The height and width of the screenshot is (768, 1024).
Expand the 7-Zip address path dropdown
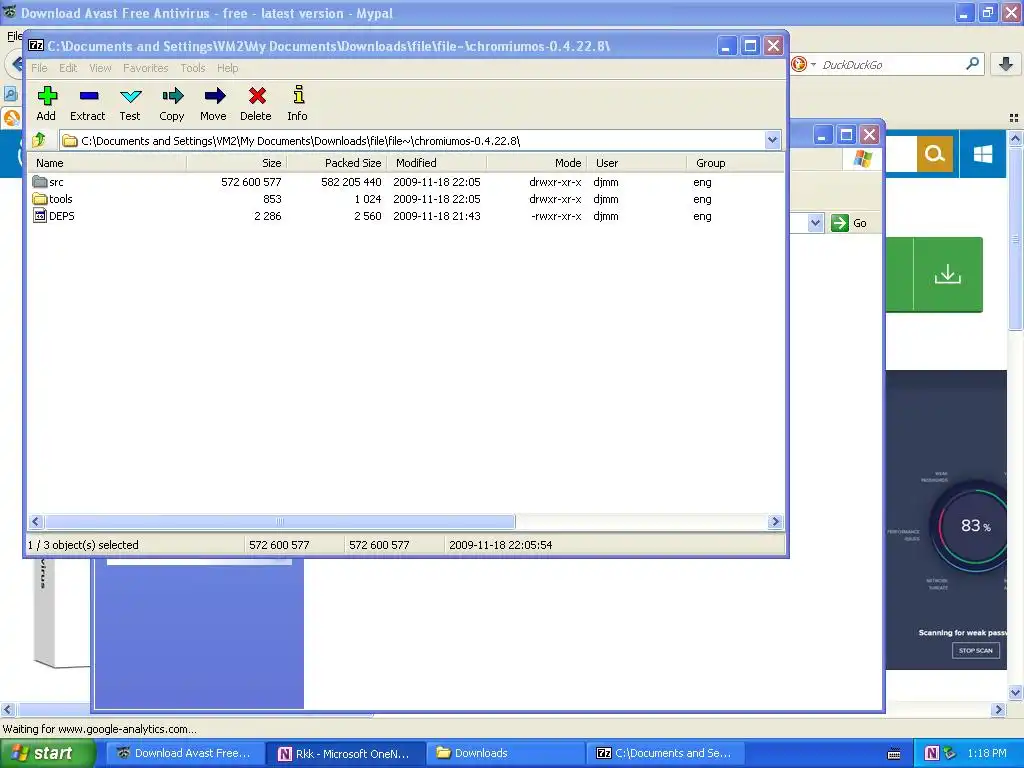tap(773, 140)
